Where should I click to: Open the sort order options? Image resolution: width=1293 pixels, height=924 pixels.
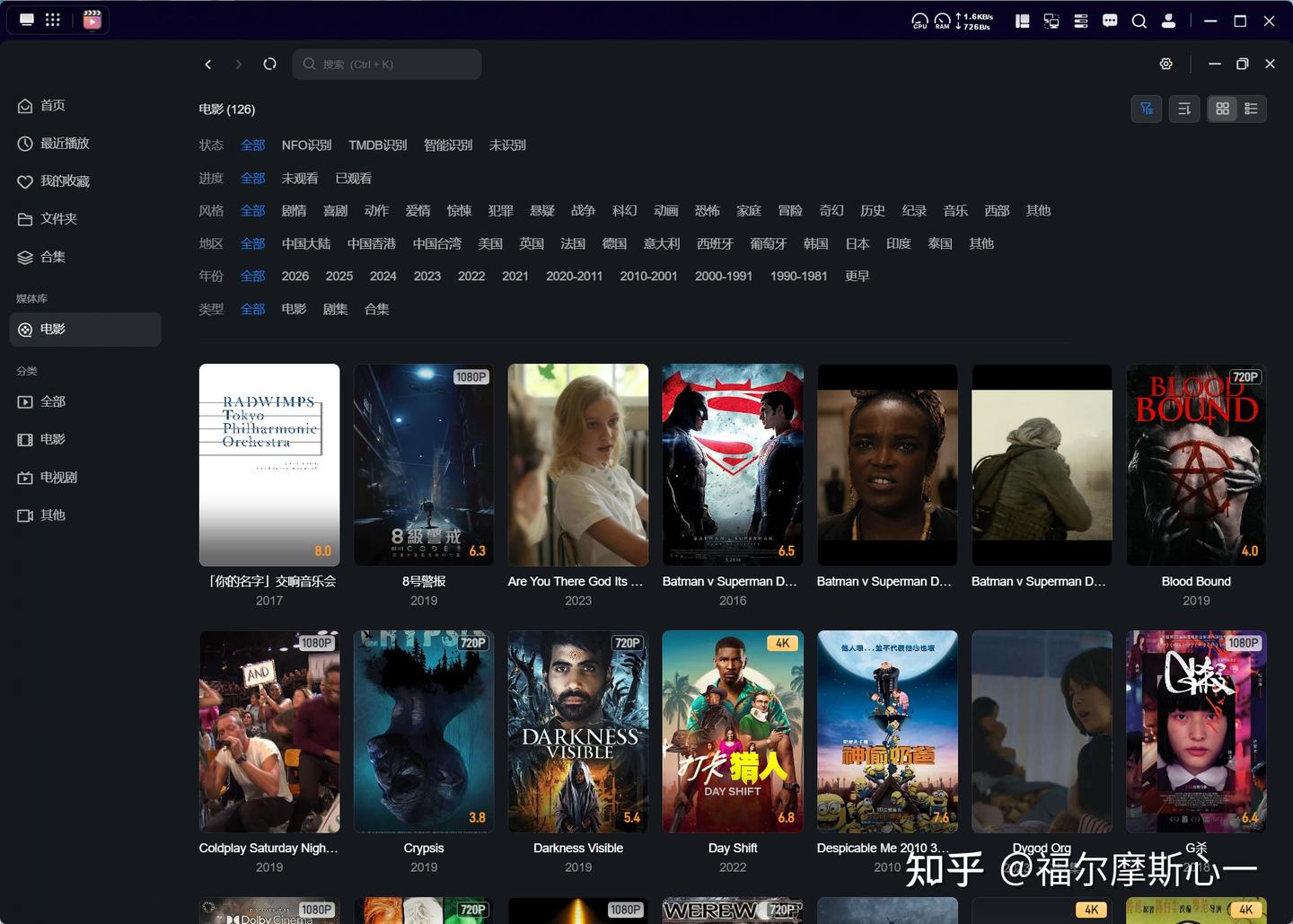(1184, 109)
